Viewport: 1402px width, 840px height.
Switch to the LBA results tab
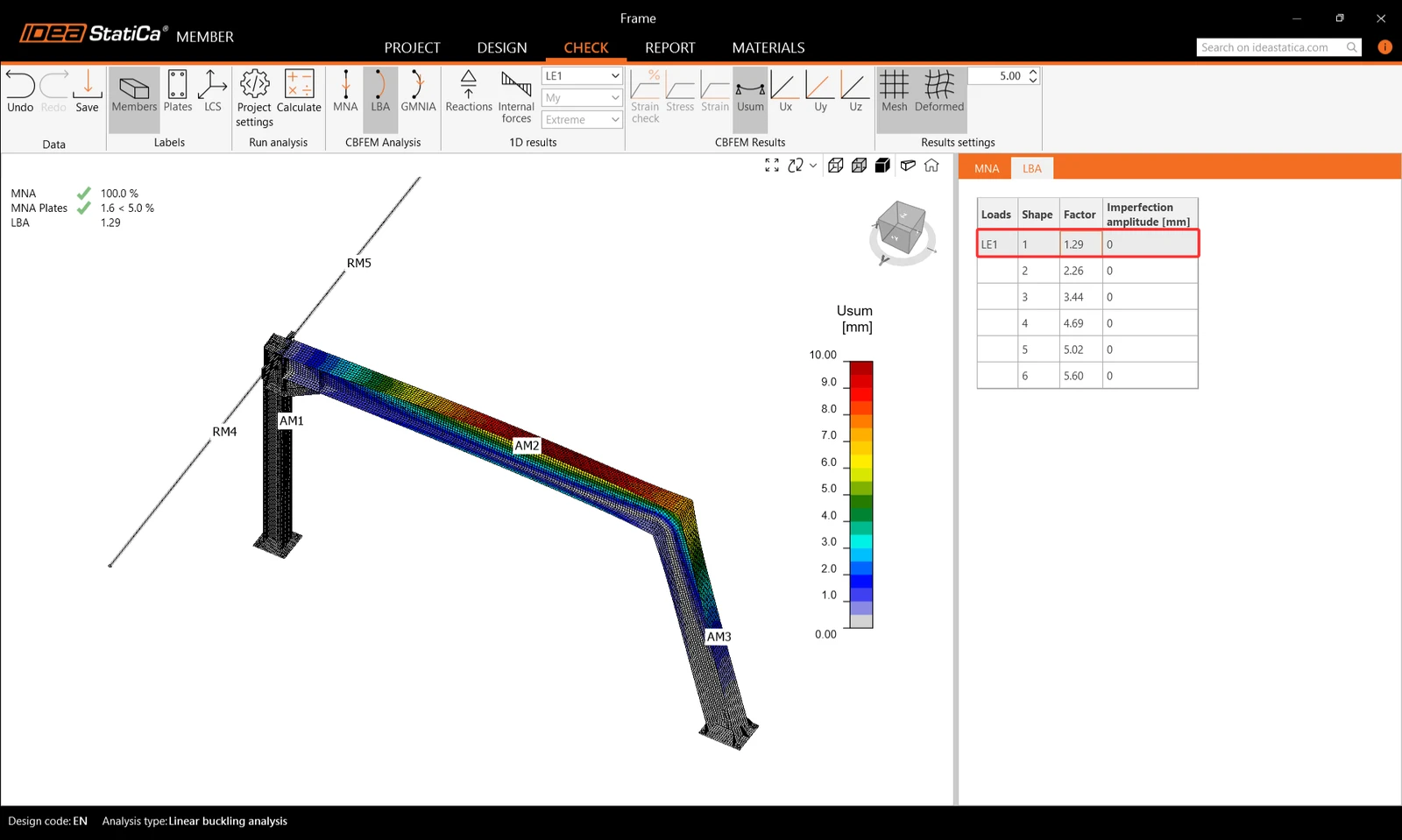coord(1032,168)
